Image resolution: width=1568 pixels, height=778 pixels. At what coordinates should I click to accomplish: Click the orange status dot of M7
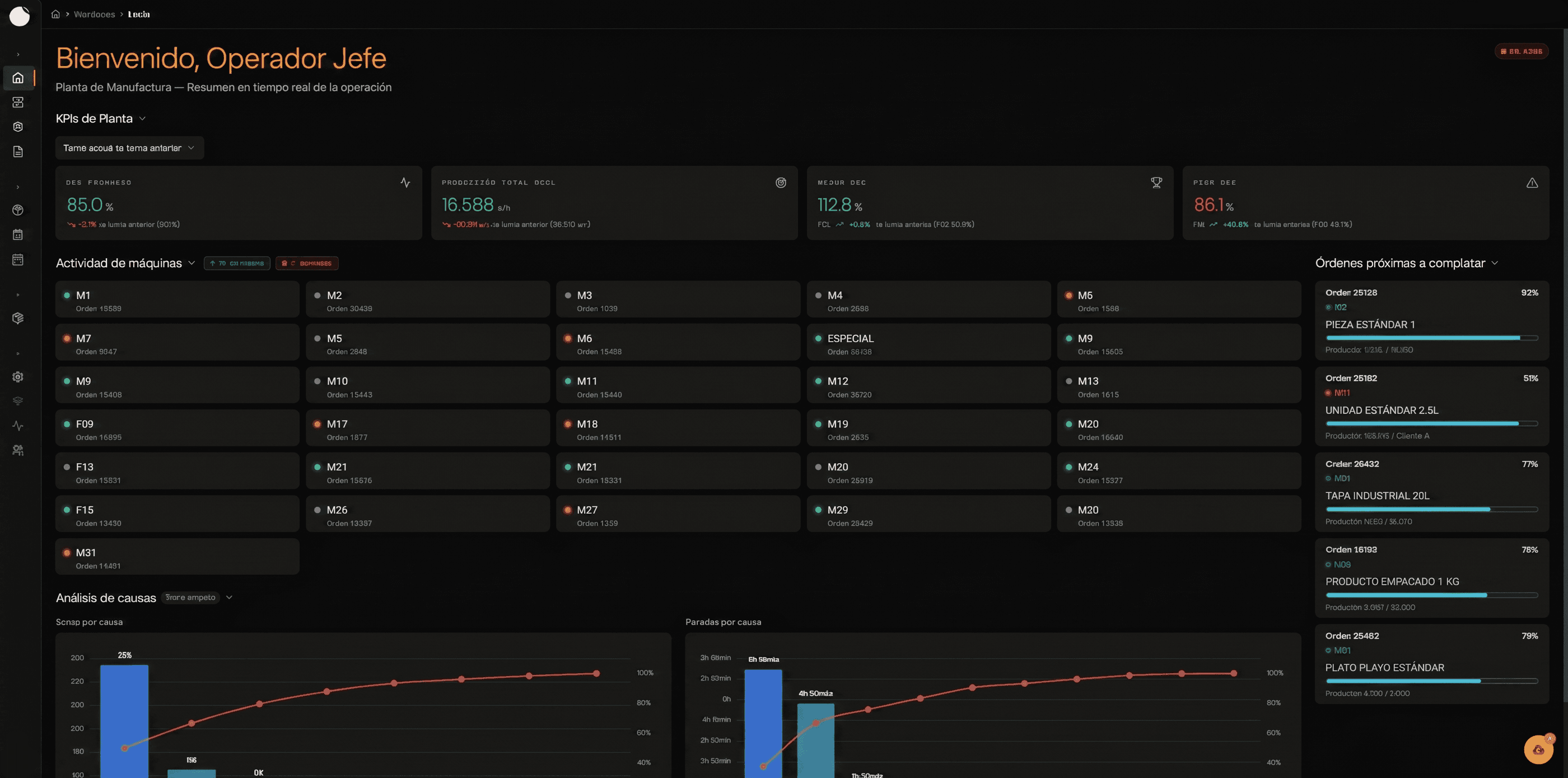[x=67, y=338]
